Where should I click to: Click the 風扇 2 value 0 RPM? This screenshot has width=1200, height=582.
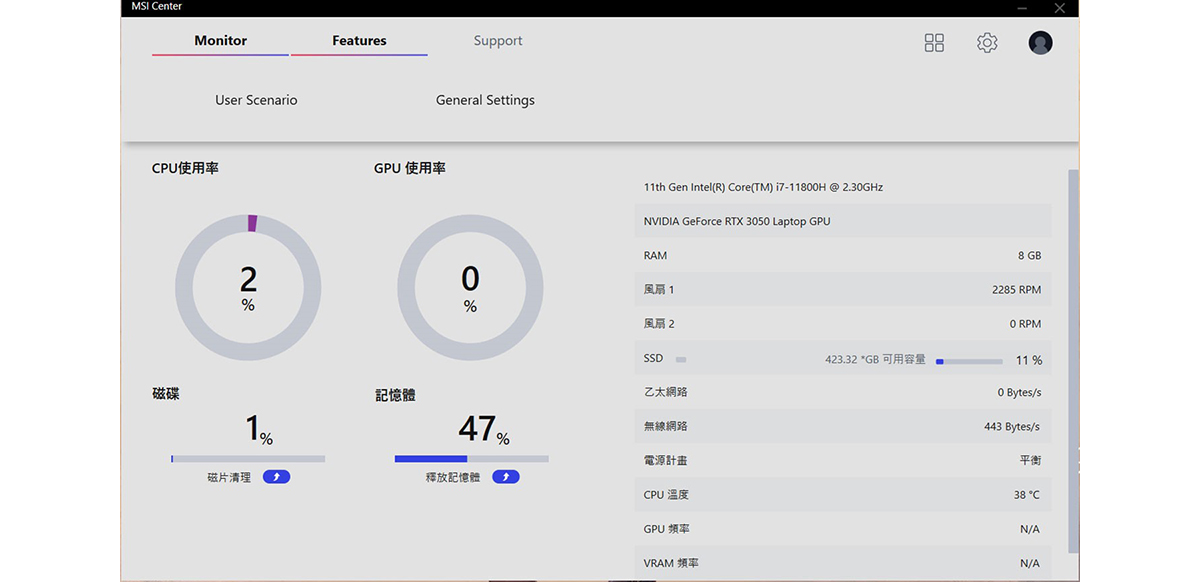(x=1025, y=323)
